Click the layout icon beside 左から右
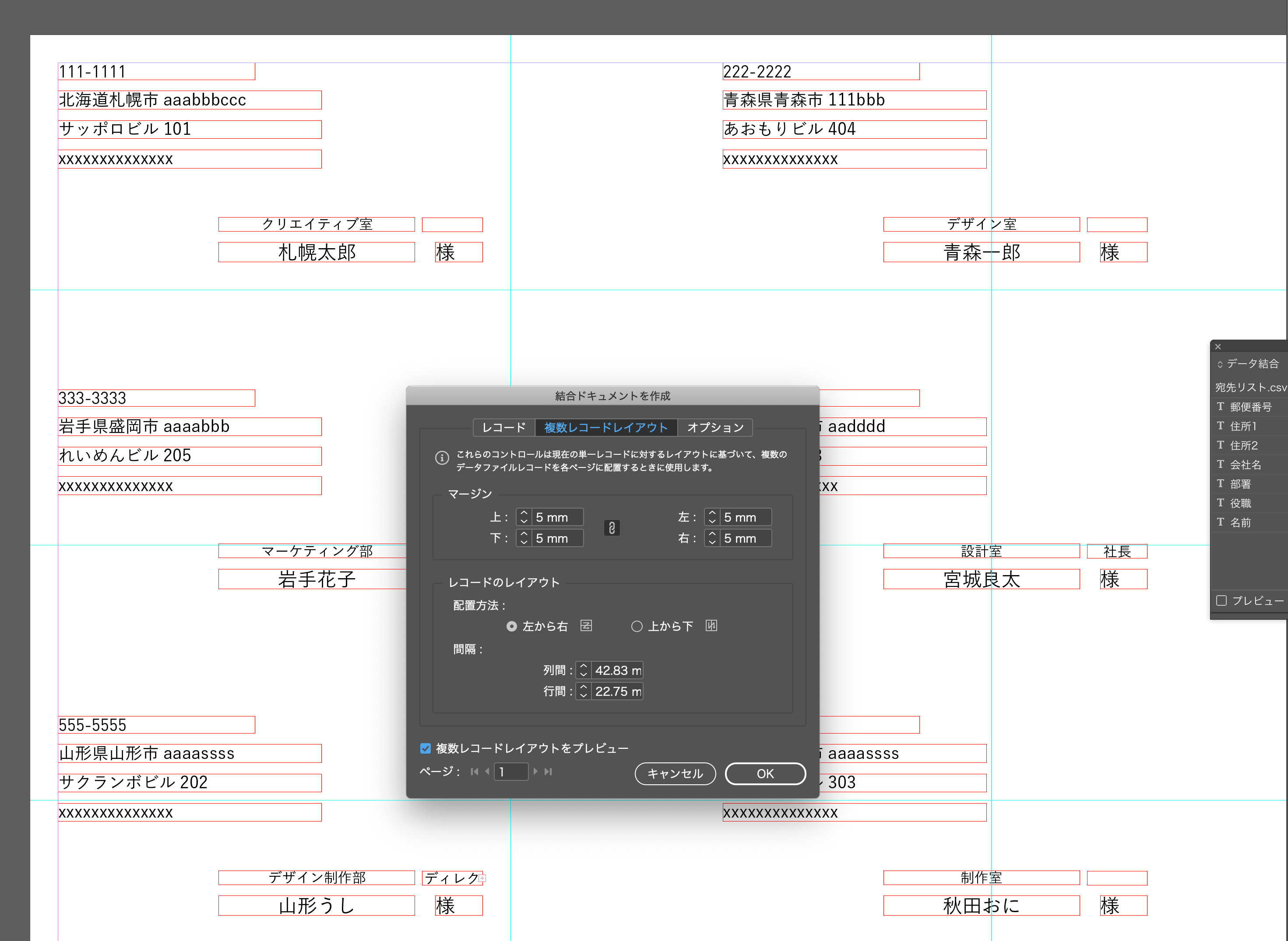 (x=587, y=626)
